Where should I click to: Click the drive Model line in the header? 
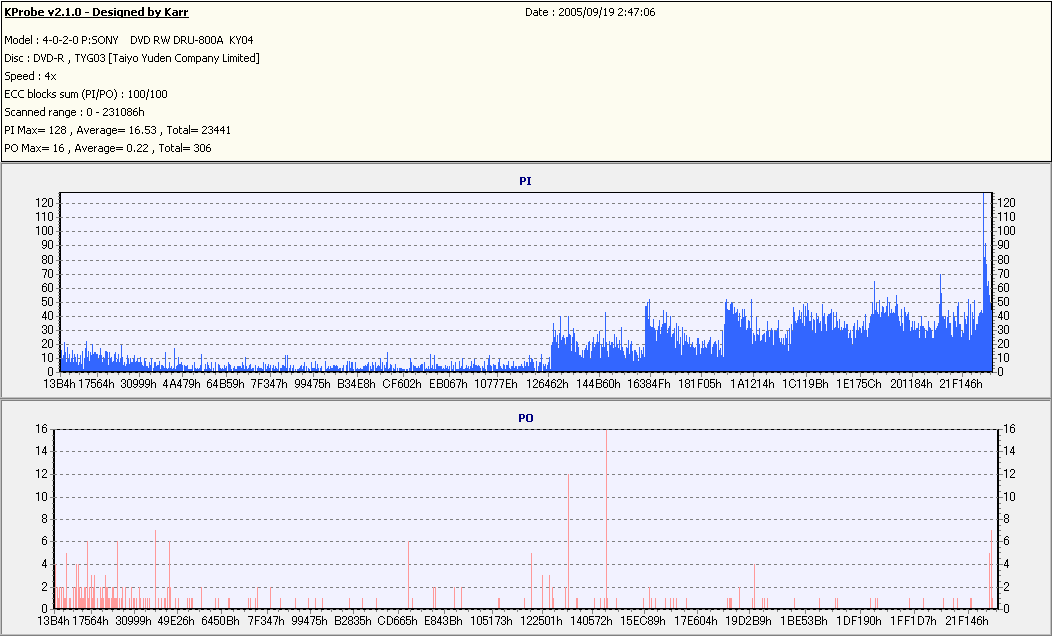(x=128, y=40)
